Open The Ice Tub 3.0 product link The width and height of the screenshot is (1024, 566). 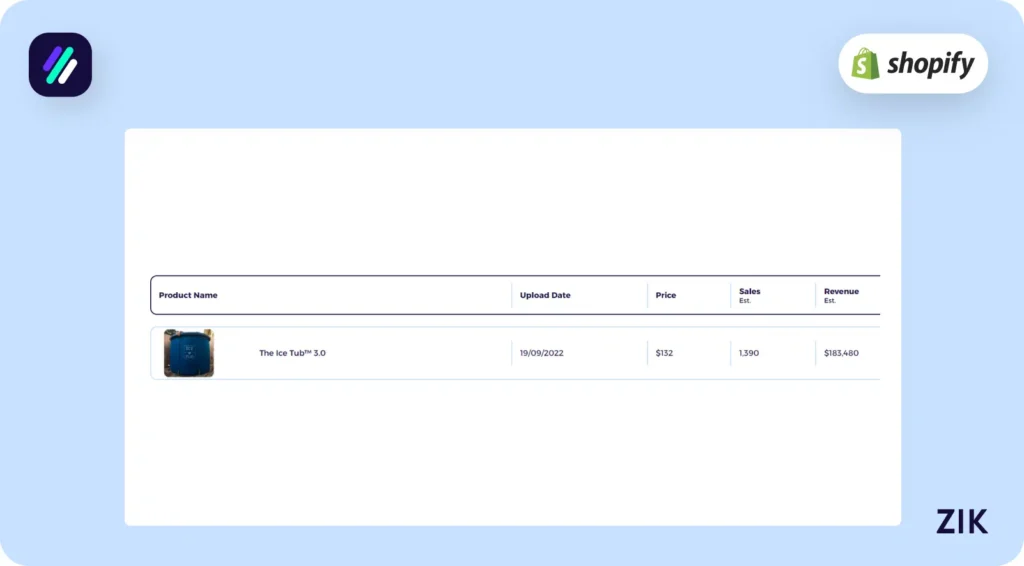[292, 353]
